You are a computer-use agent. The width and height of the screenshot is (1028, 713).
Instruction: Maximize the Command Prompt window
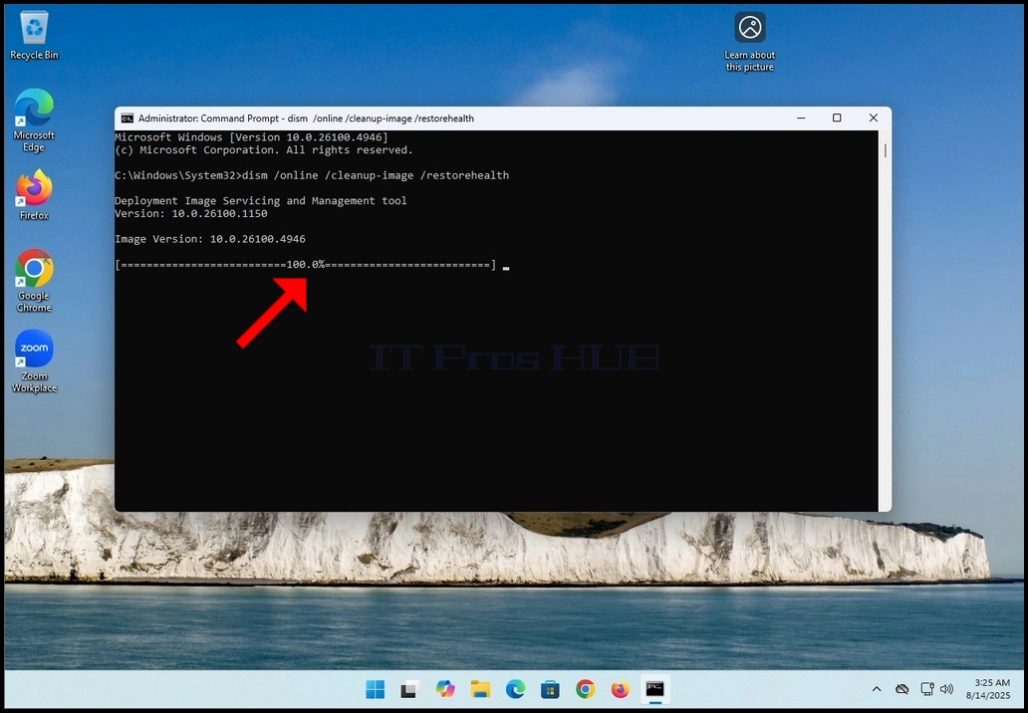(x=837, y=118)
